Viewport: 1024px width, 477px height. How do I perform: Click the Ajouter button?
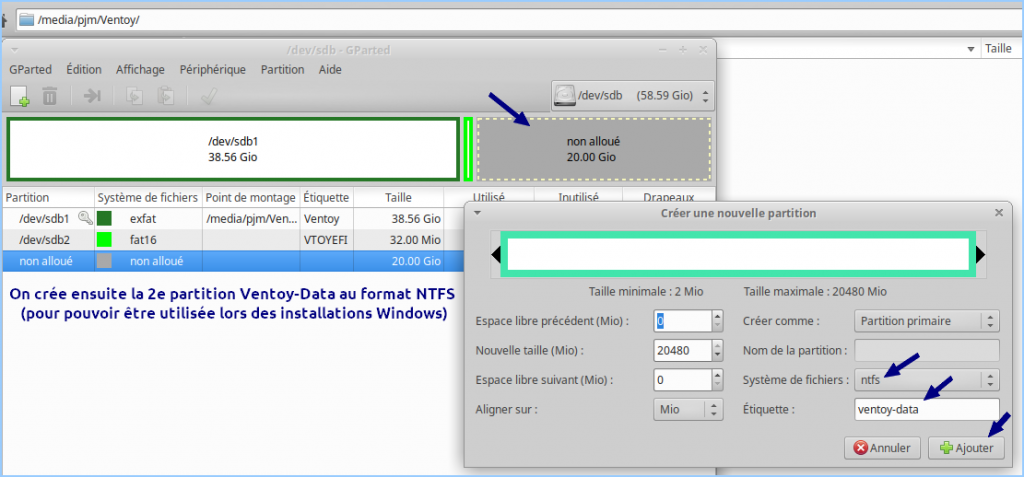[x=966, y=448]
